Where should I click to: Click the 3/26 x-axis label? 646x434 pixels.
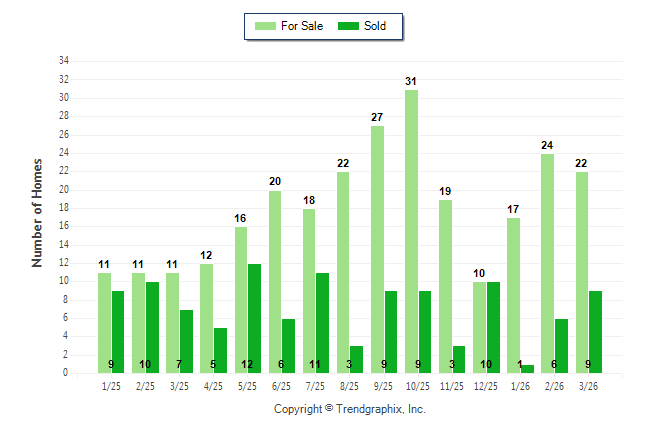coord(588,385)
